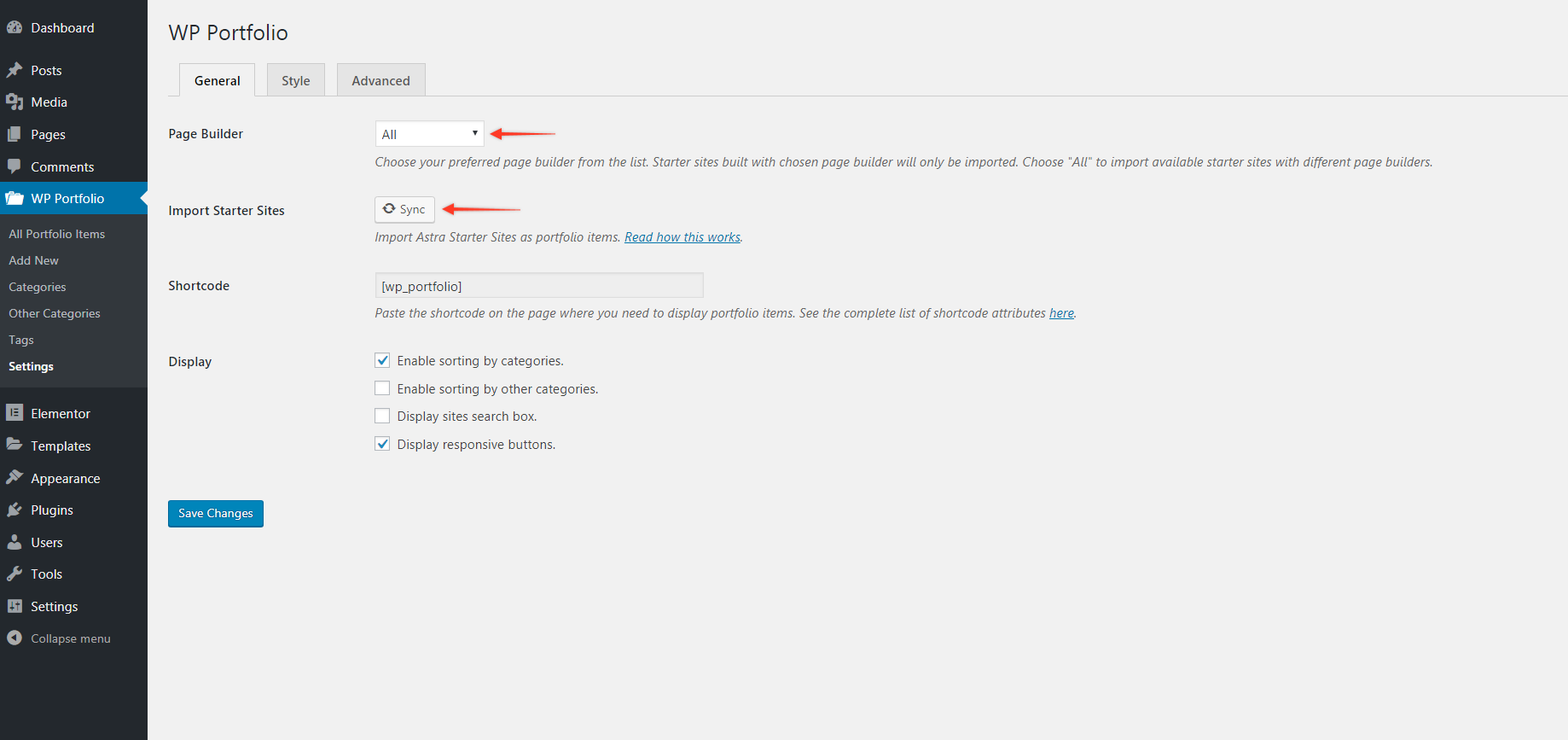1568x740 pixels.
Task: Click the Elementor logo icon
Action: pos(15,413)
